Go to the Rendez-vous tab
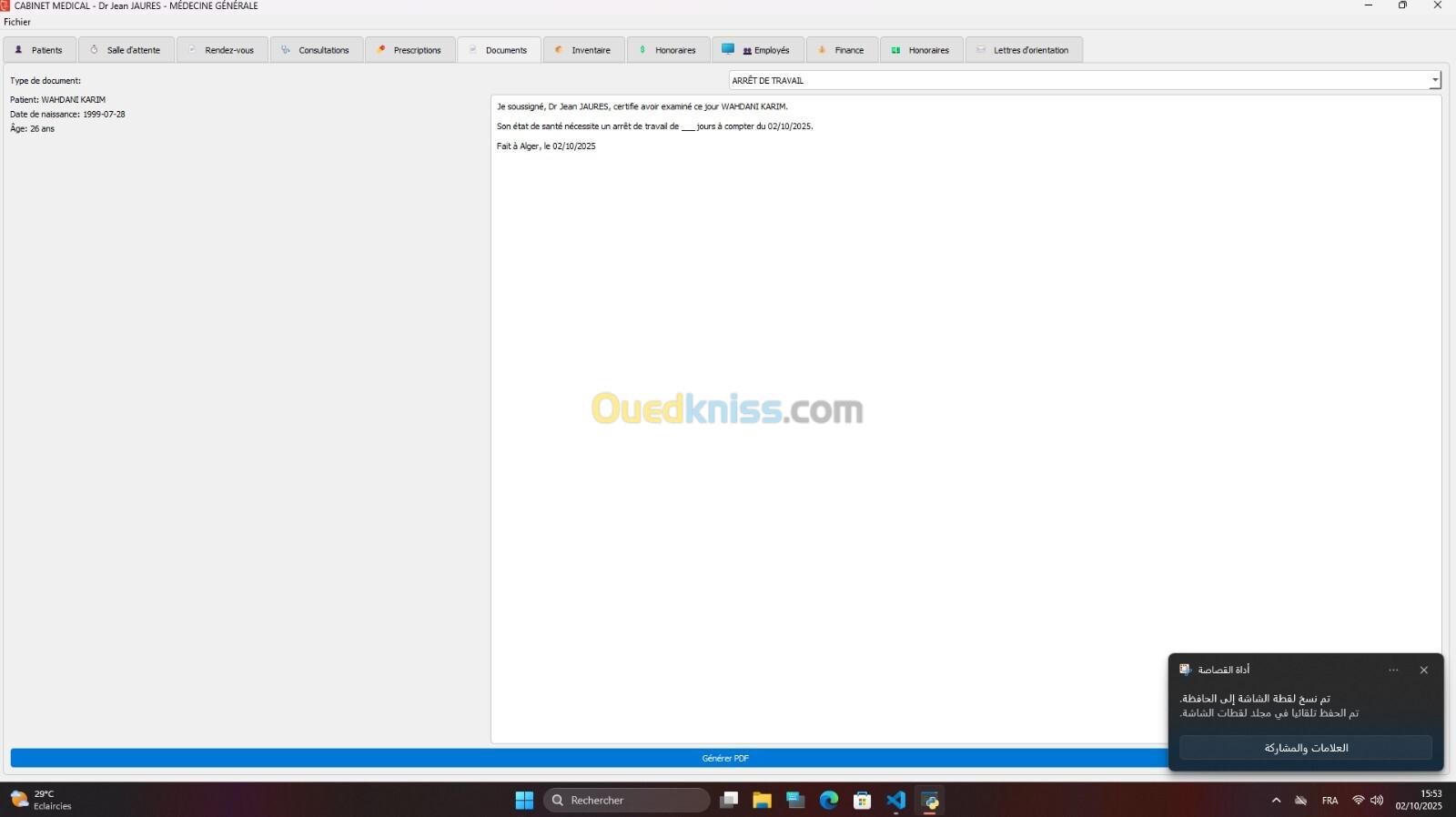Viewport: 1456px width, 817px height. (x=222, y=50)
